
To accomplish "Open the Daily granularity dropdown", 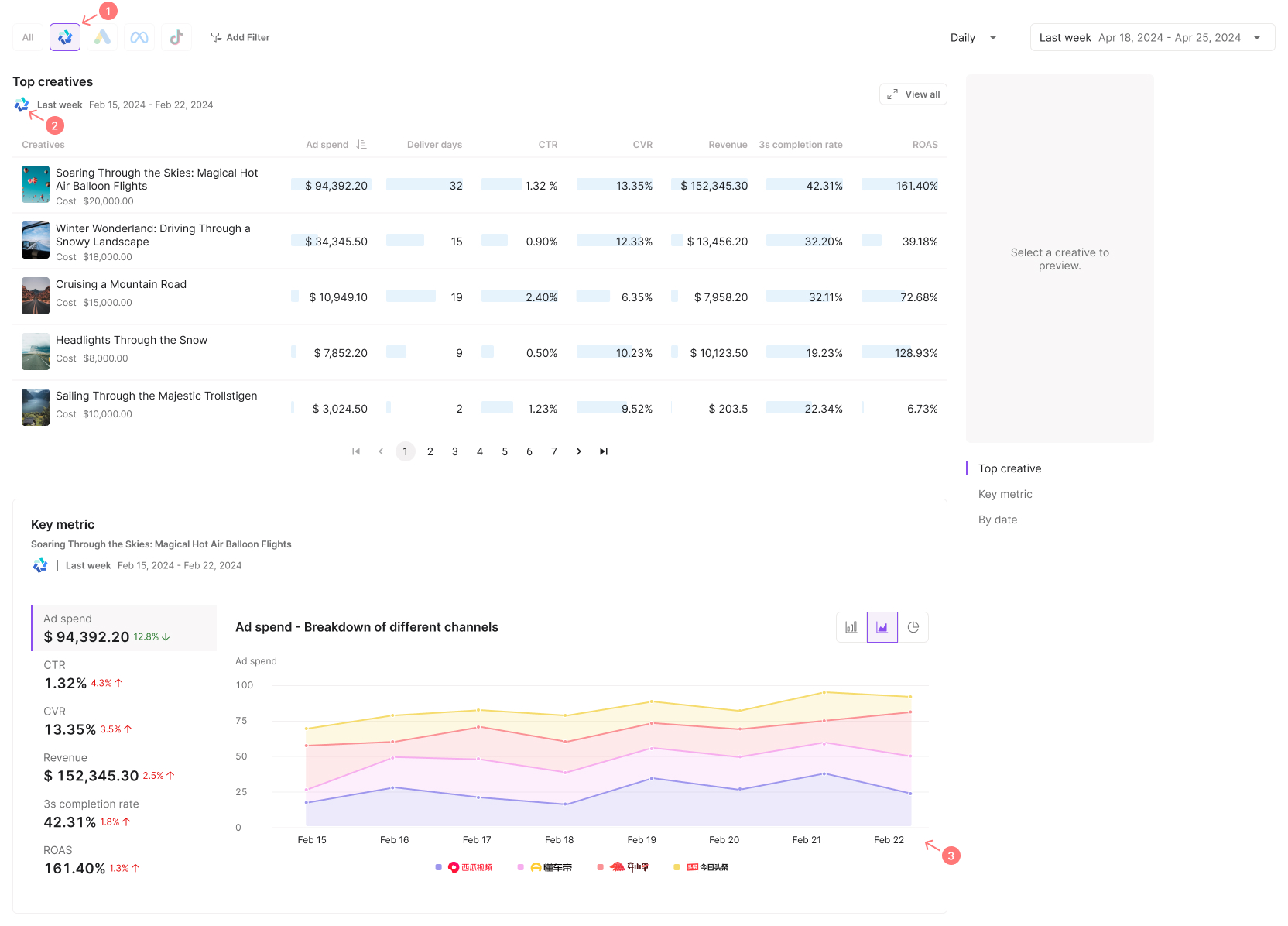I will pos(973,37).
